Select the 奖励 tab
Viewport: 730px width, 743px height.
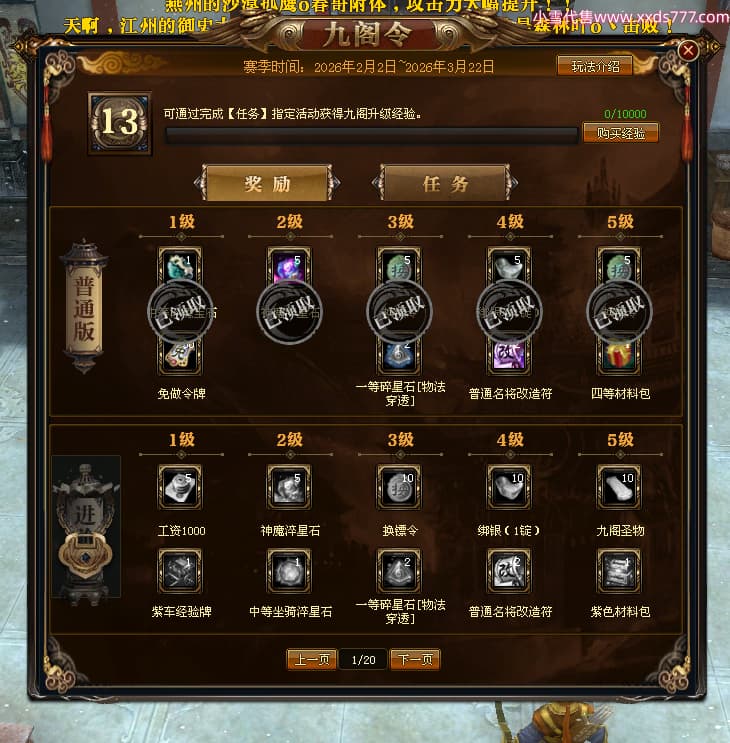pos(267,183)
